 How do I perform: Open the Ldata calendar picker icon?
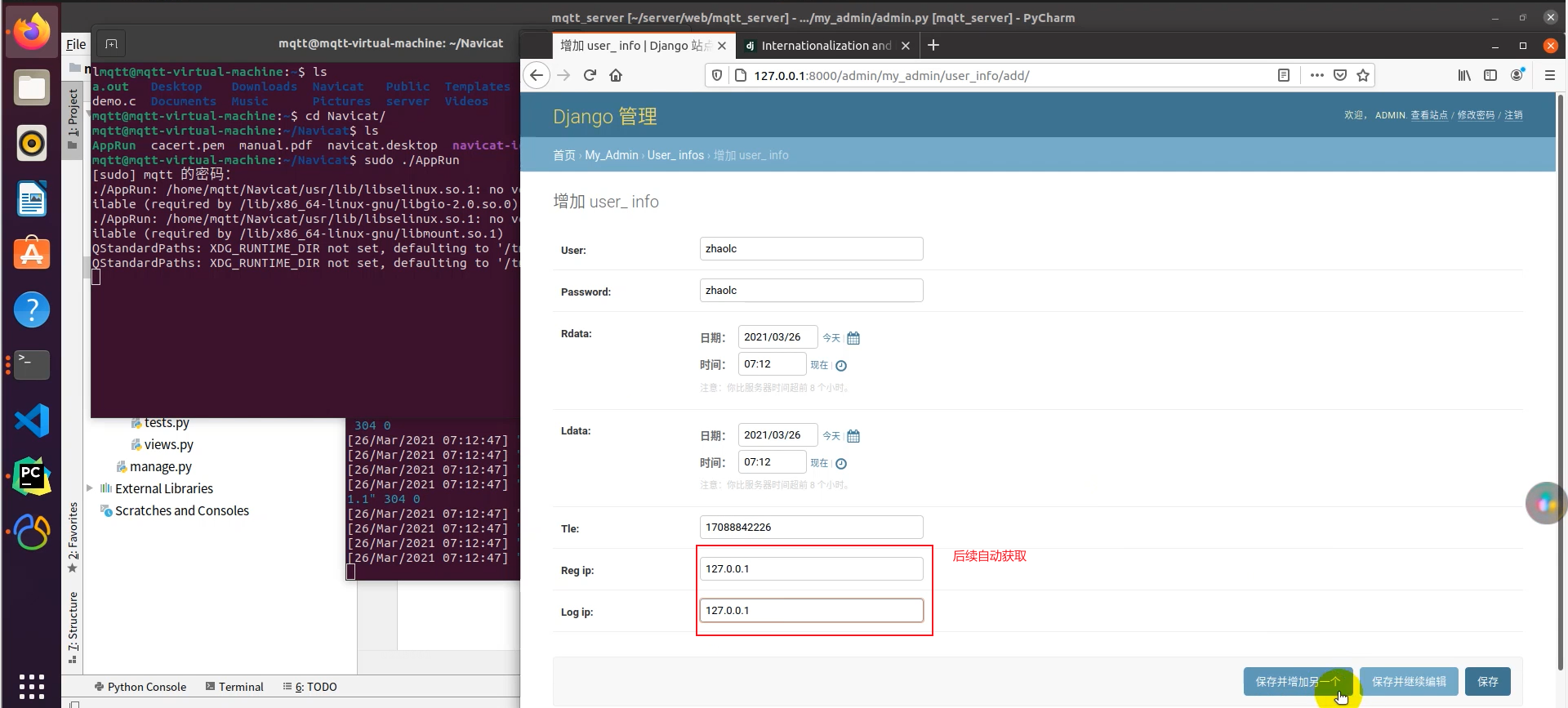click(853, 436)
